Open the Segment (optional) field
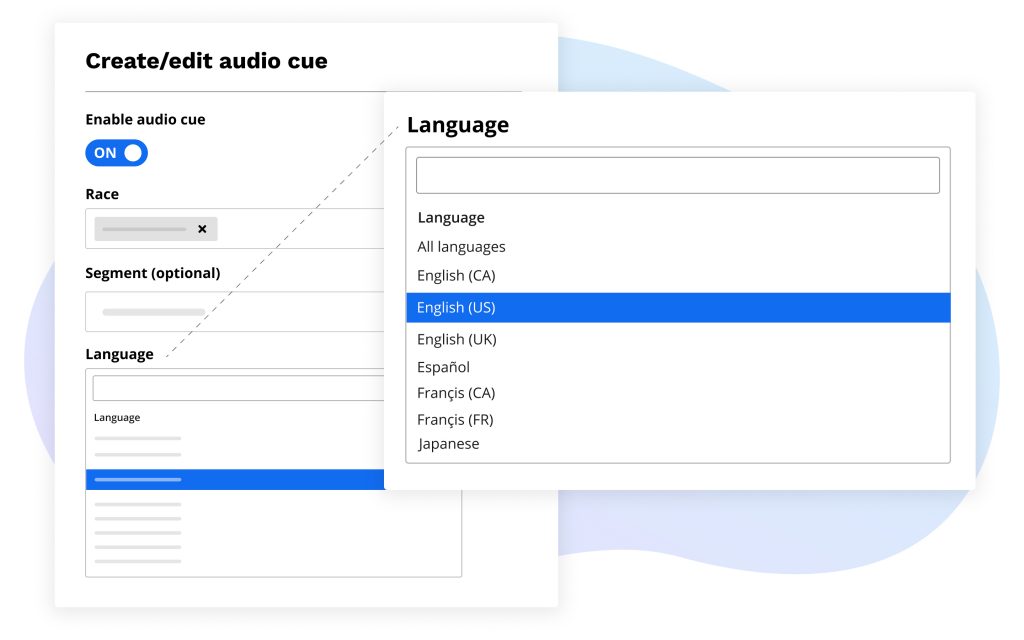 [x=234, y=312]
